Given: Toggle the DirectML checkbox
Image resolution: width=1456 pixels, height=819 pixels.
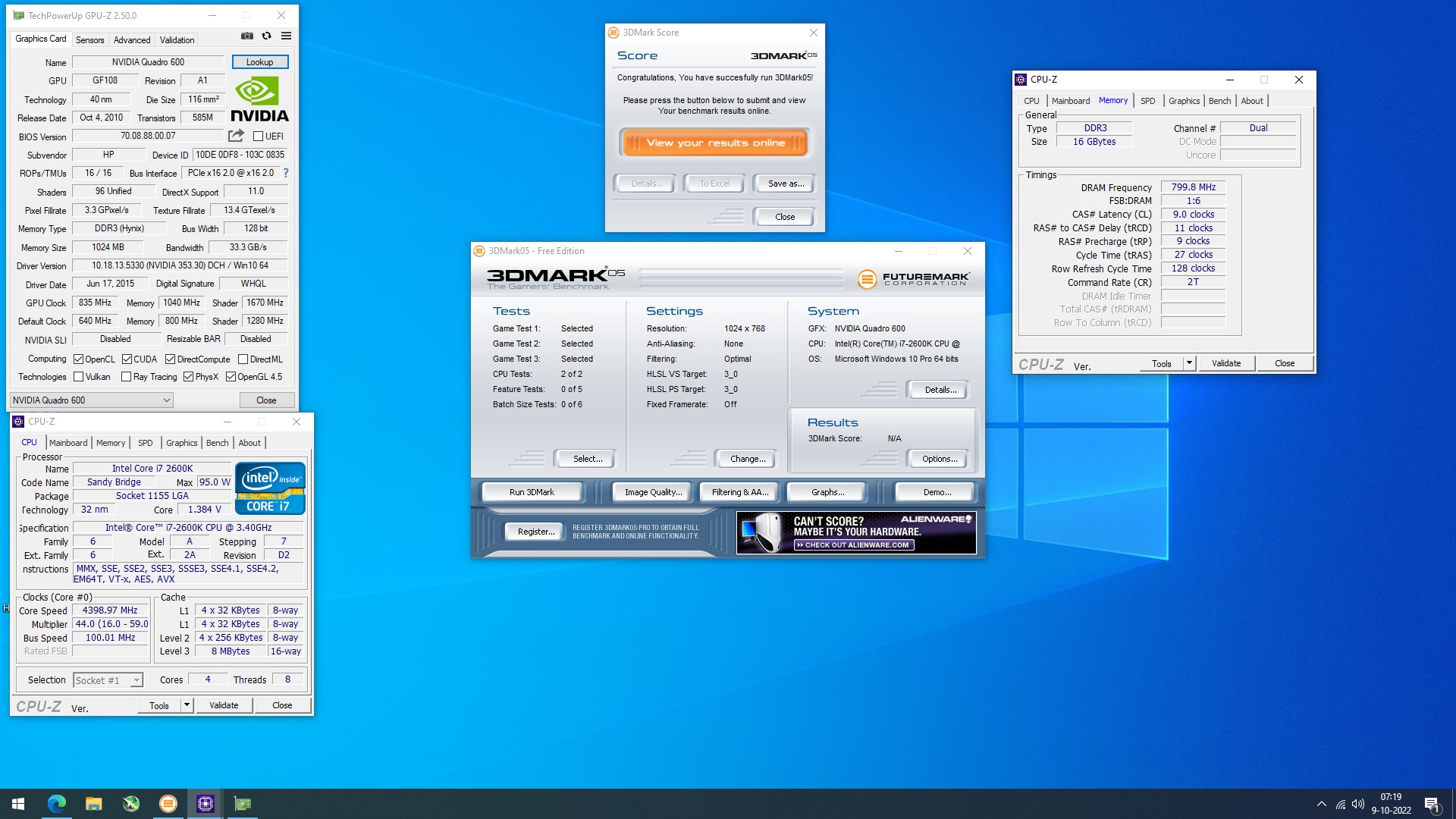Looking at the screenshot, I should [x=243, y=359].
